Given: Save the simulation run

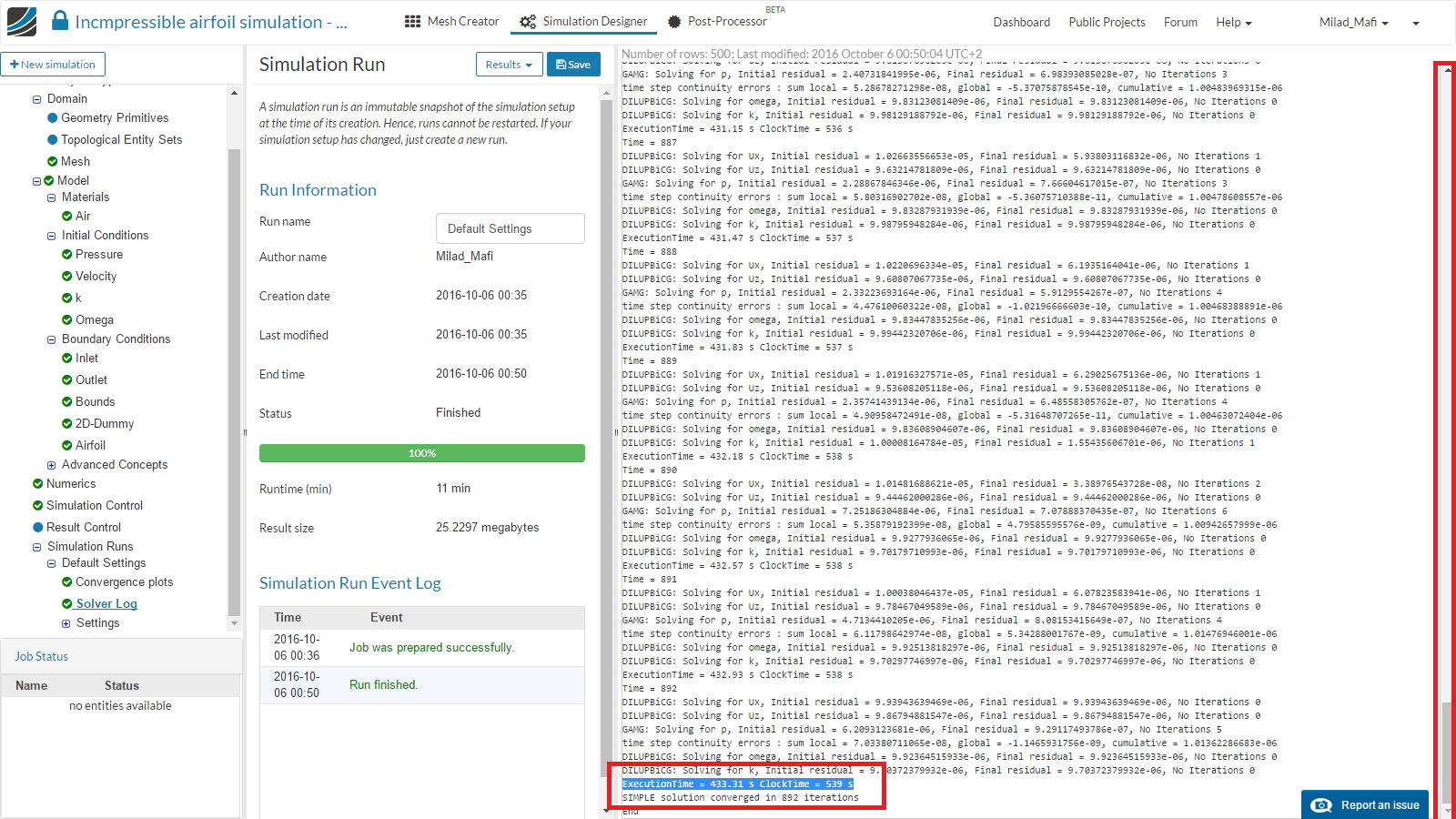Looking at the screenshot, I should (x=573, y=65).
